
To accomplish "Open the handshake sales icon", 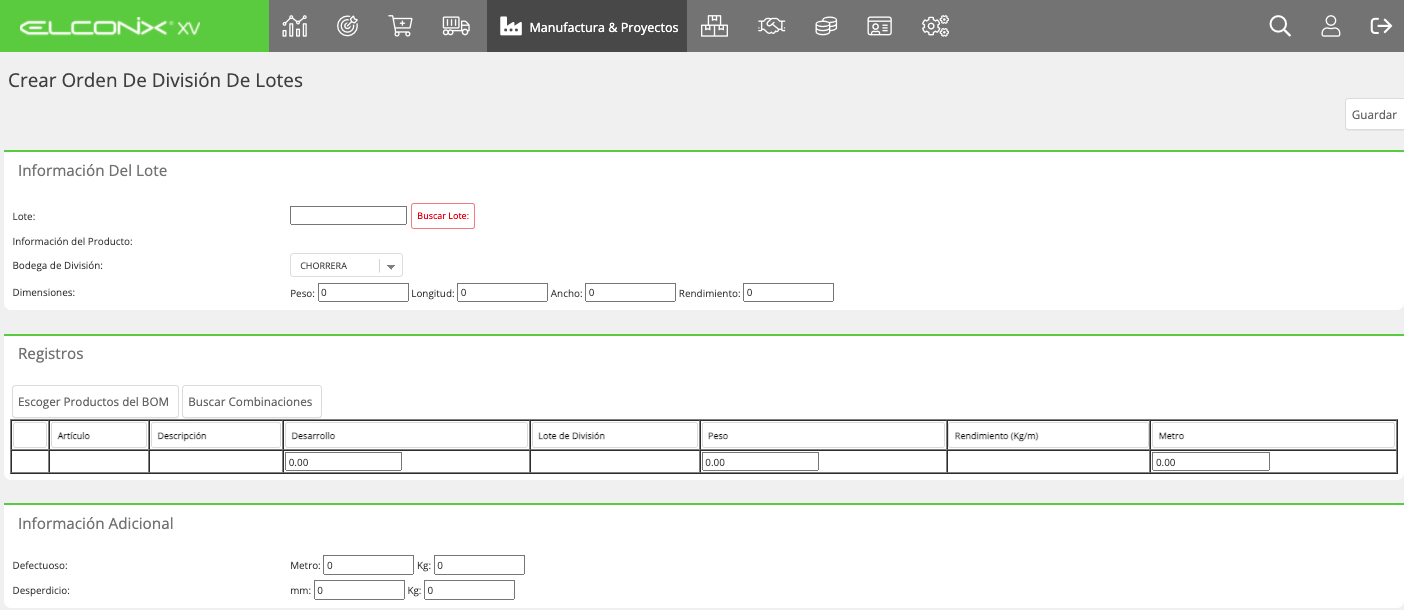I will 771,26.
